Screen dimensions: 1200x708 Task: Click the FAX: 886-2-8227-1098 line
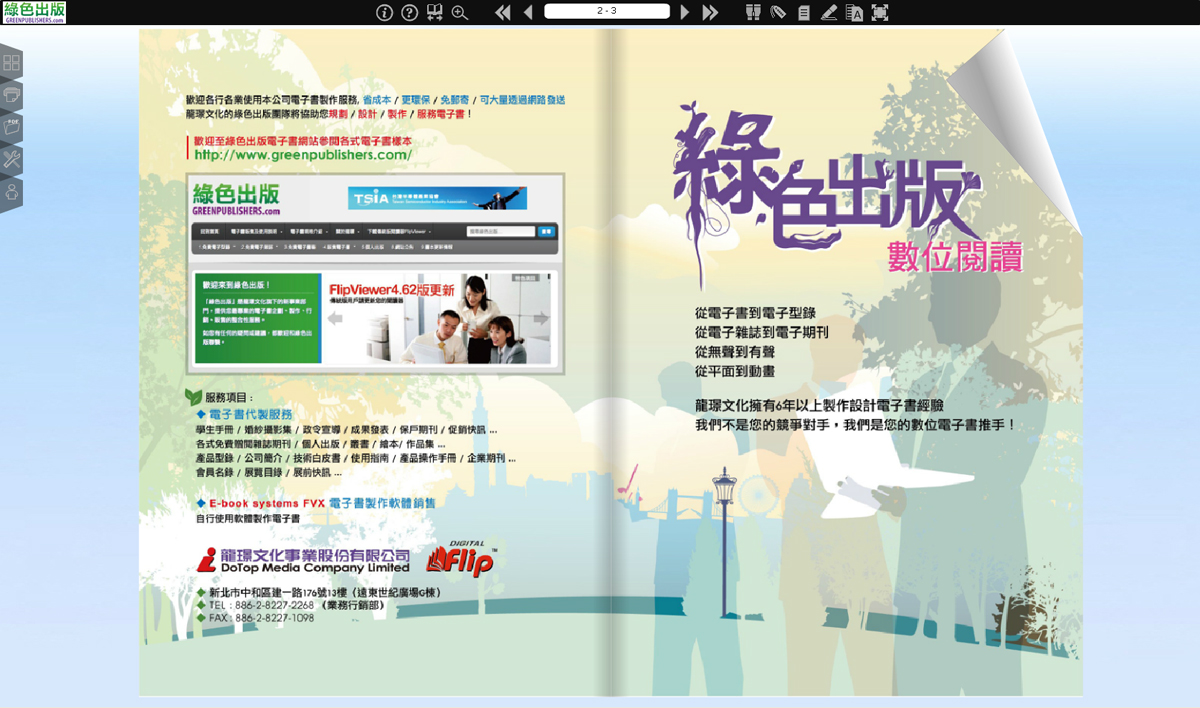255,618
